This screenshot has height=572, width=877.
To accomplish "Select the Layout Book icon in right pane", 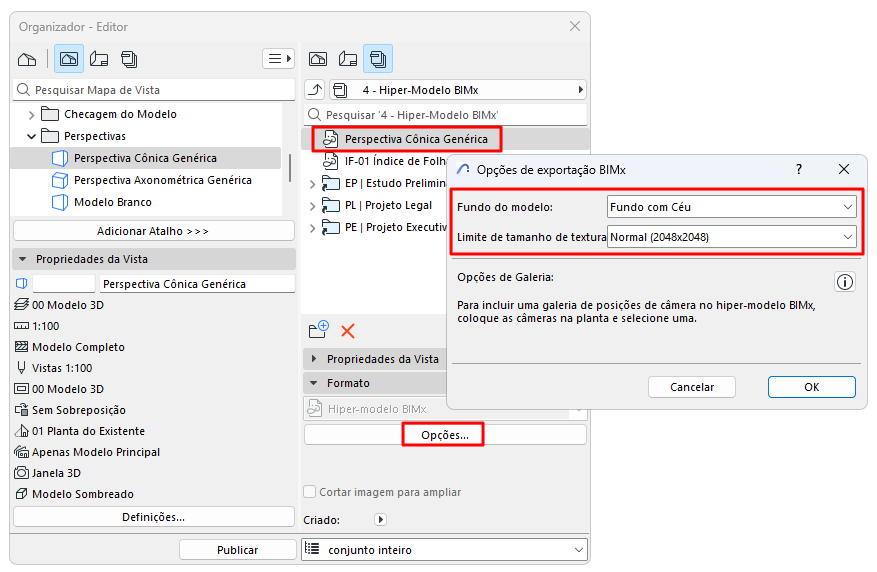I will [x=348, y=59].
